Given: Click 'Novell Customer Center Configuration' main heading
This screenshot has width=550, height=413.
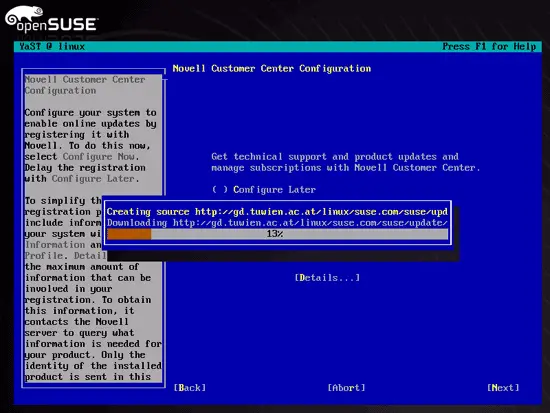Looking at the screenshot, I should pos(272,69).
